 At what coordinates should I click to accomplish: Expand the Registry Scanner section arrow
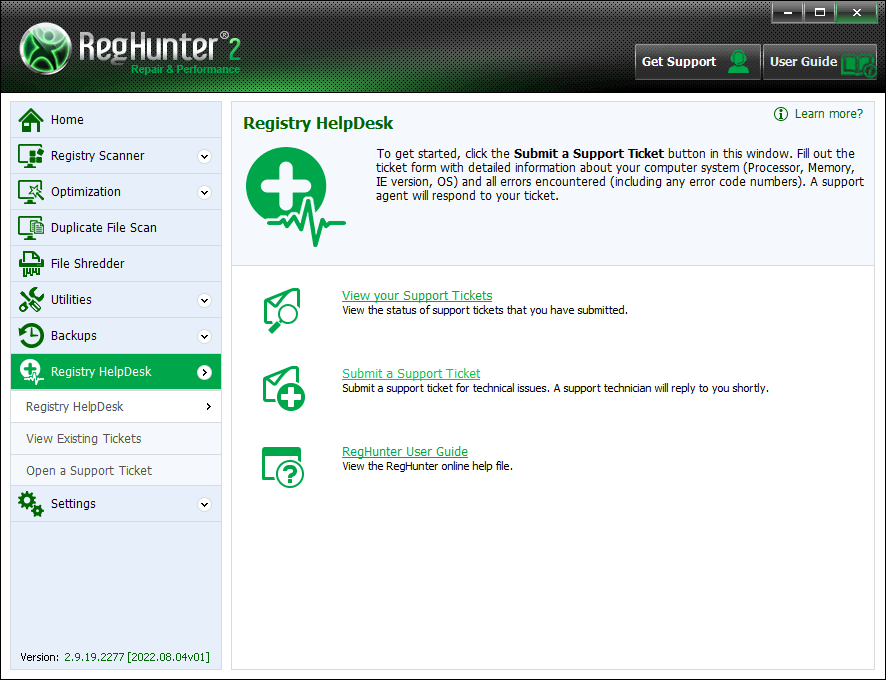pos(205,156)
